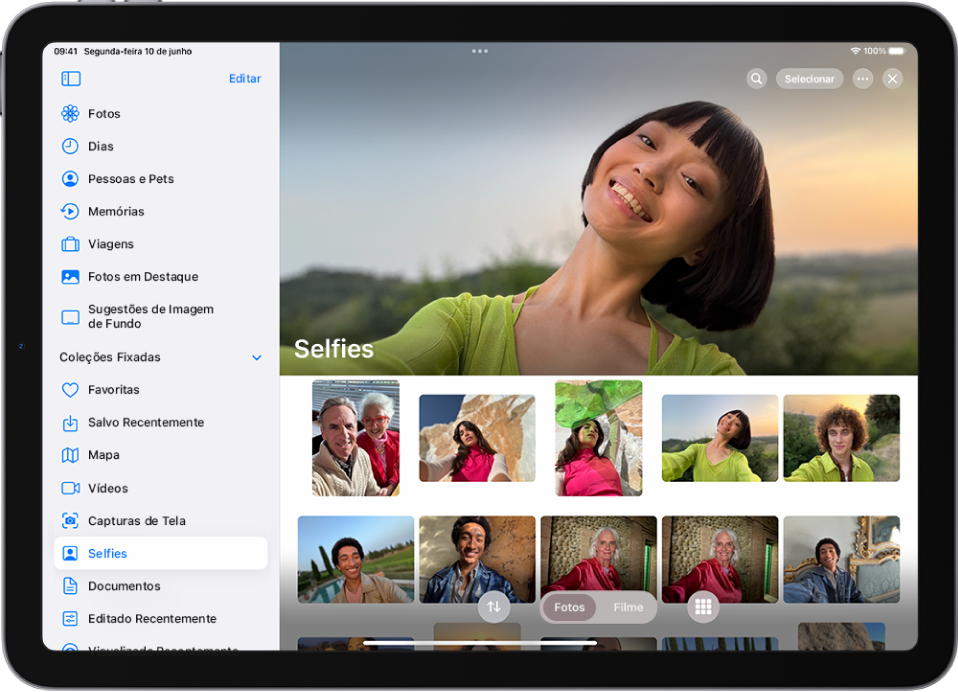Image resolution: width=958 pixels, height=692 pixels.
Task: Open Pessoas e Pets
Action: coord(131,179)
